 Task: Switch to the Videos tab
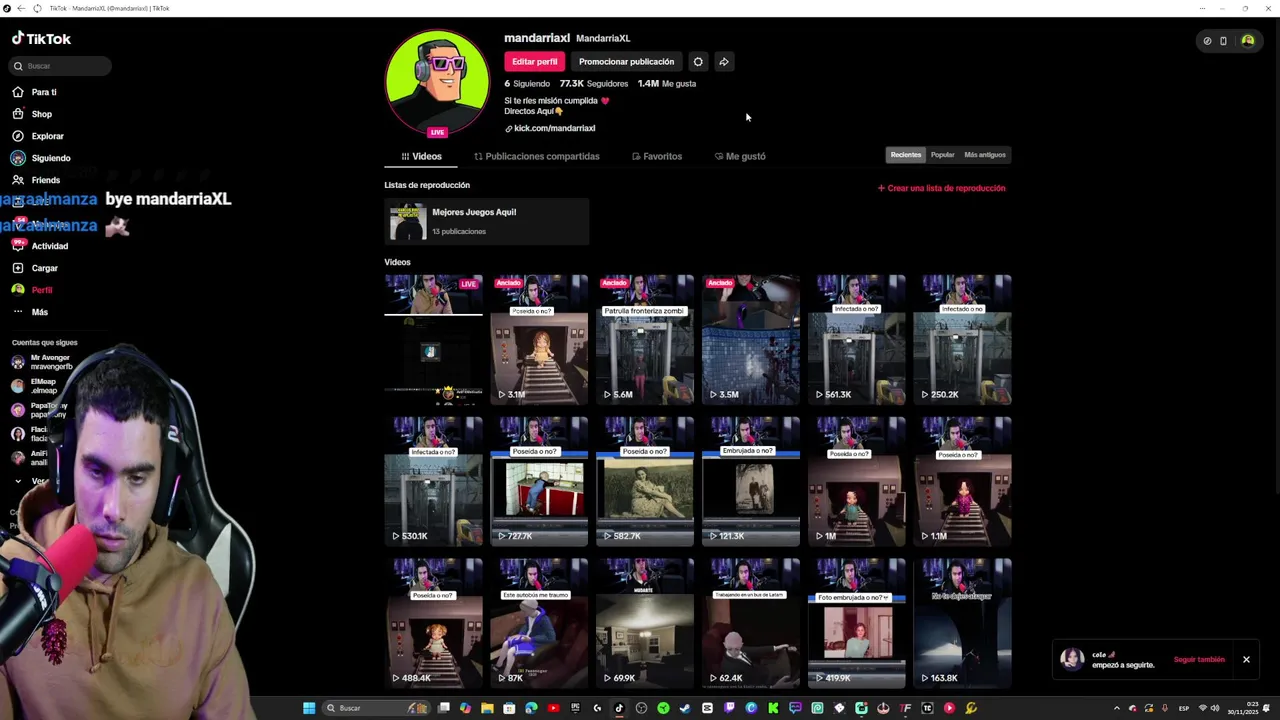[421, 156]
